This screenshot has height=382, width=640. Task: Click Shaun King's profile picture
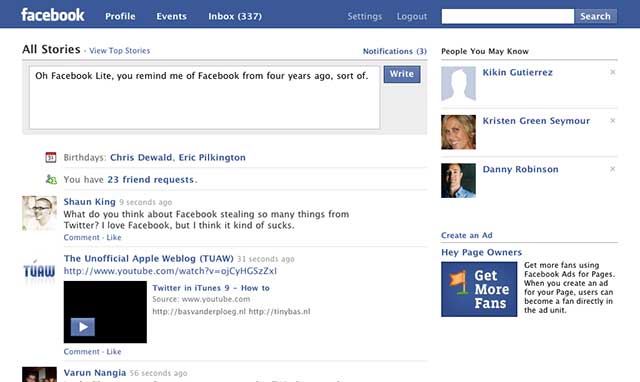[39, 213]
